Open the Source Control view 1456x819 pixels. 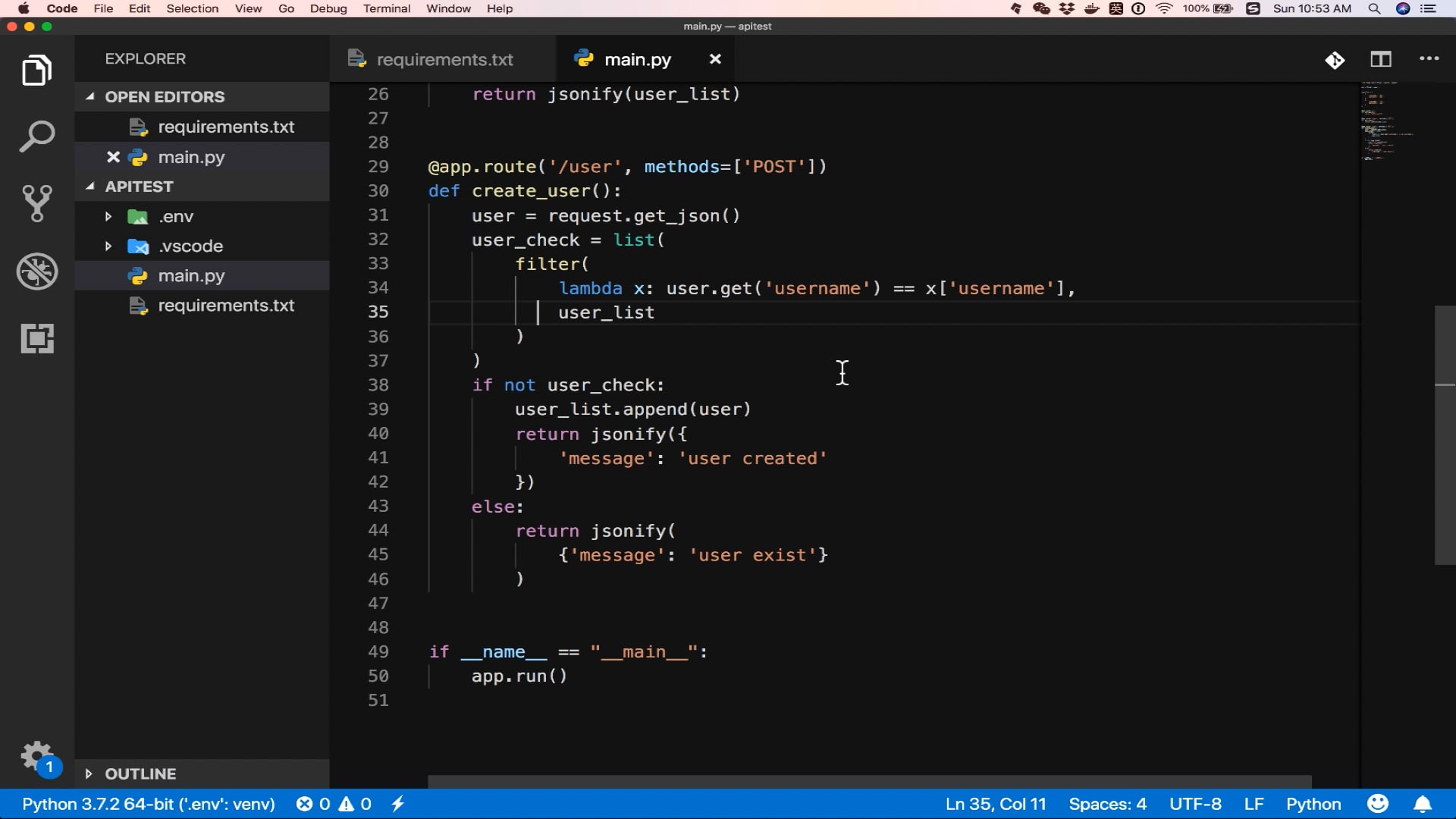(36, 203)
